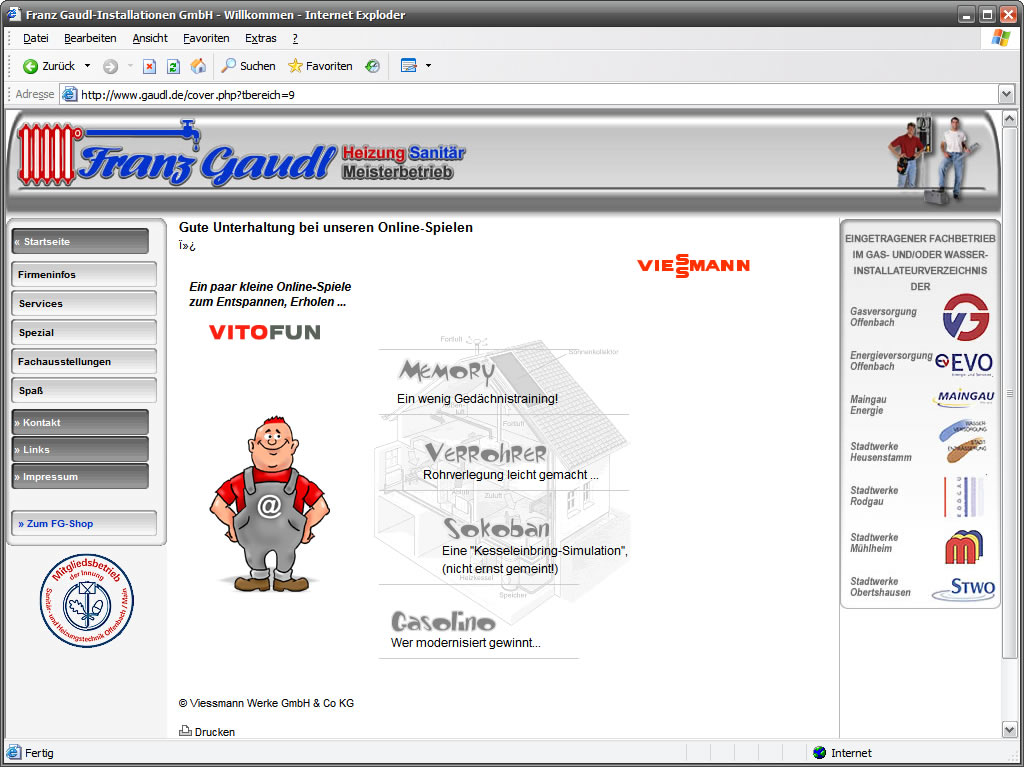The height and width of the screenshot is (768, 1024).
Task: Click the vertical scrollbar thumb
Action: [x=1009, y=392]
